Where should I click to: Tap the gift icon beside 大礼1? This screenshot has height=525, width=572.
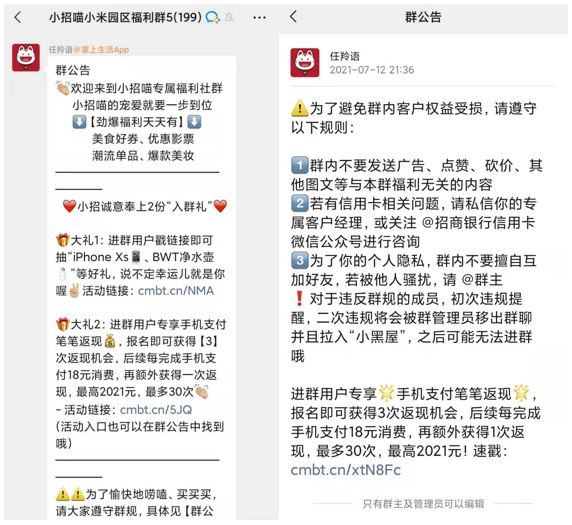coord(63,240)
